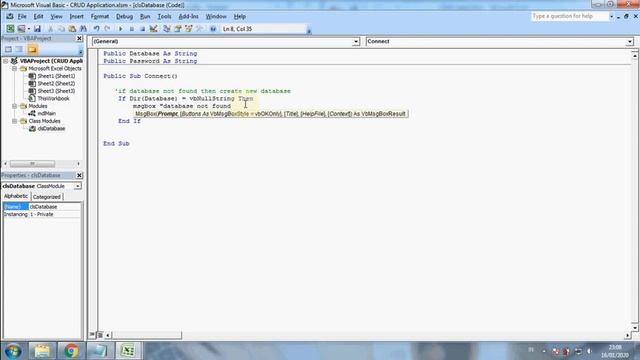The image size is (640, 360).
Task: Click View Code icon in Project panel
Action: (x=8, y=49)
